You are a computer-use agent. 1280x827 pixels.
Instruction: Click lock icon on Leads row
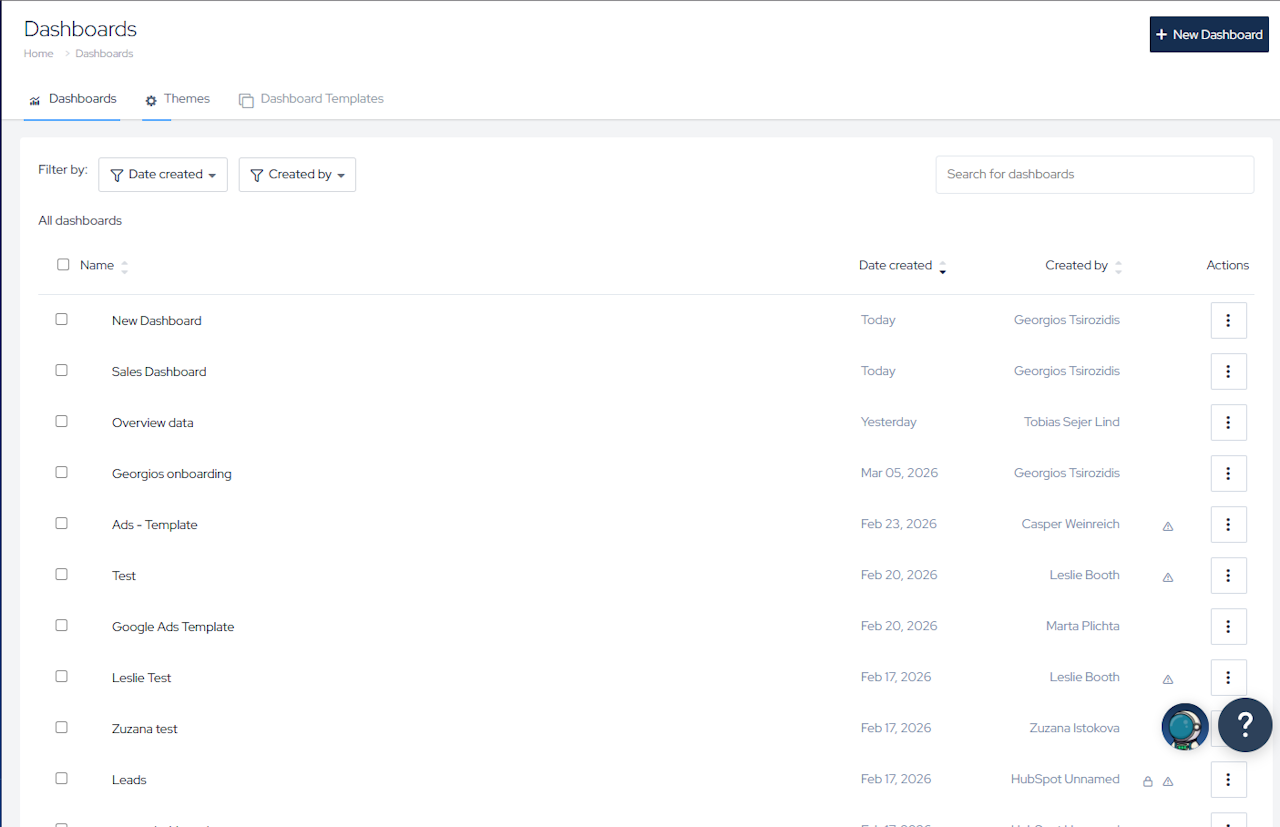pos(1148,781)
